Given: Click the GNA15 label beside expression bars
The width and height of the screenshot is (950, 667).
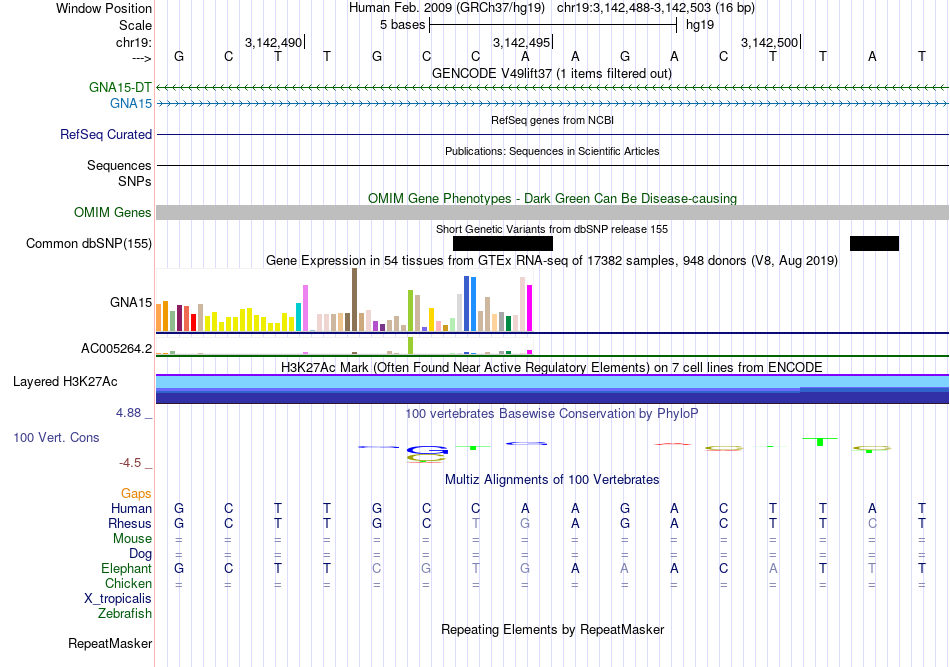Looking at the screenshot, I should click(131, 302).
